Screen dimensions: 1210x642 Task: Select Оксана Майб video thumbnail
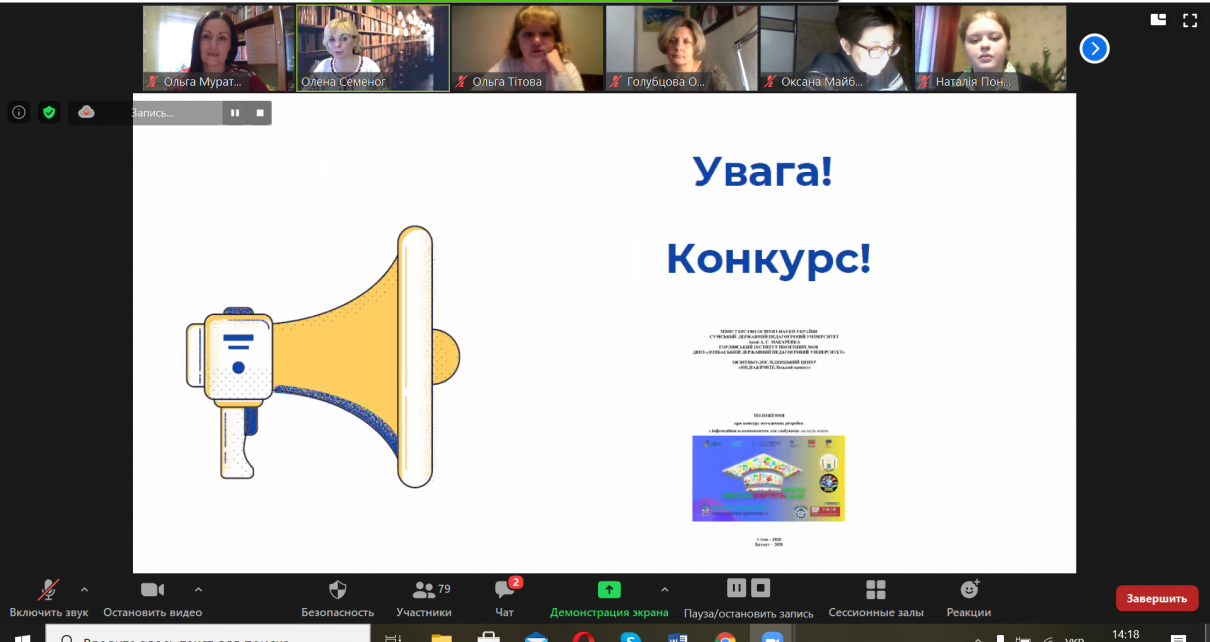pyautogui.click(x=836, y=48)
